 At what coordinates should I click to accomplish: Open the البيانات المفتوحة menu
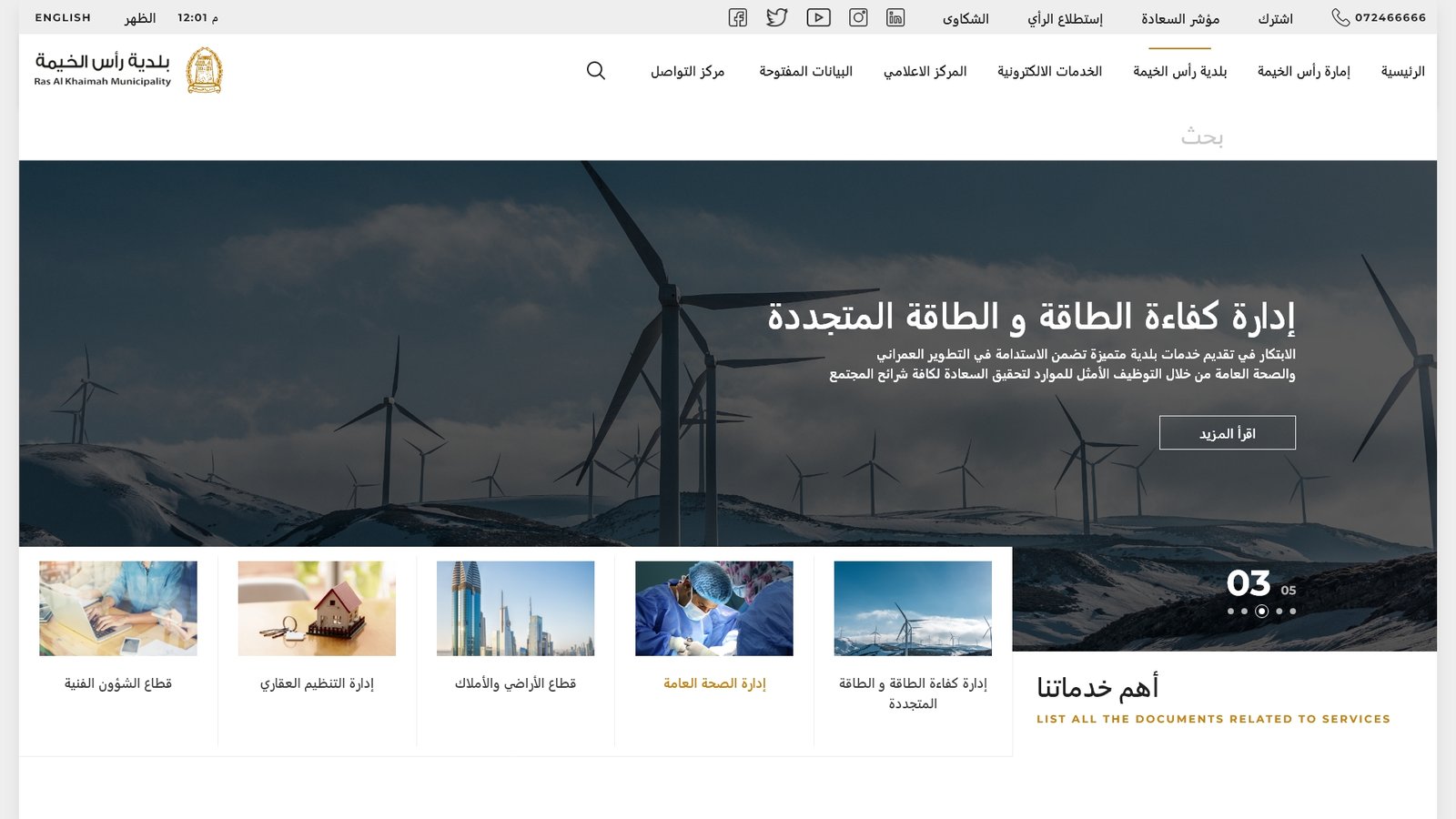(805, 71)
